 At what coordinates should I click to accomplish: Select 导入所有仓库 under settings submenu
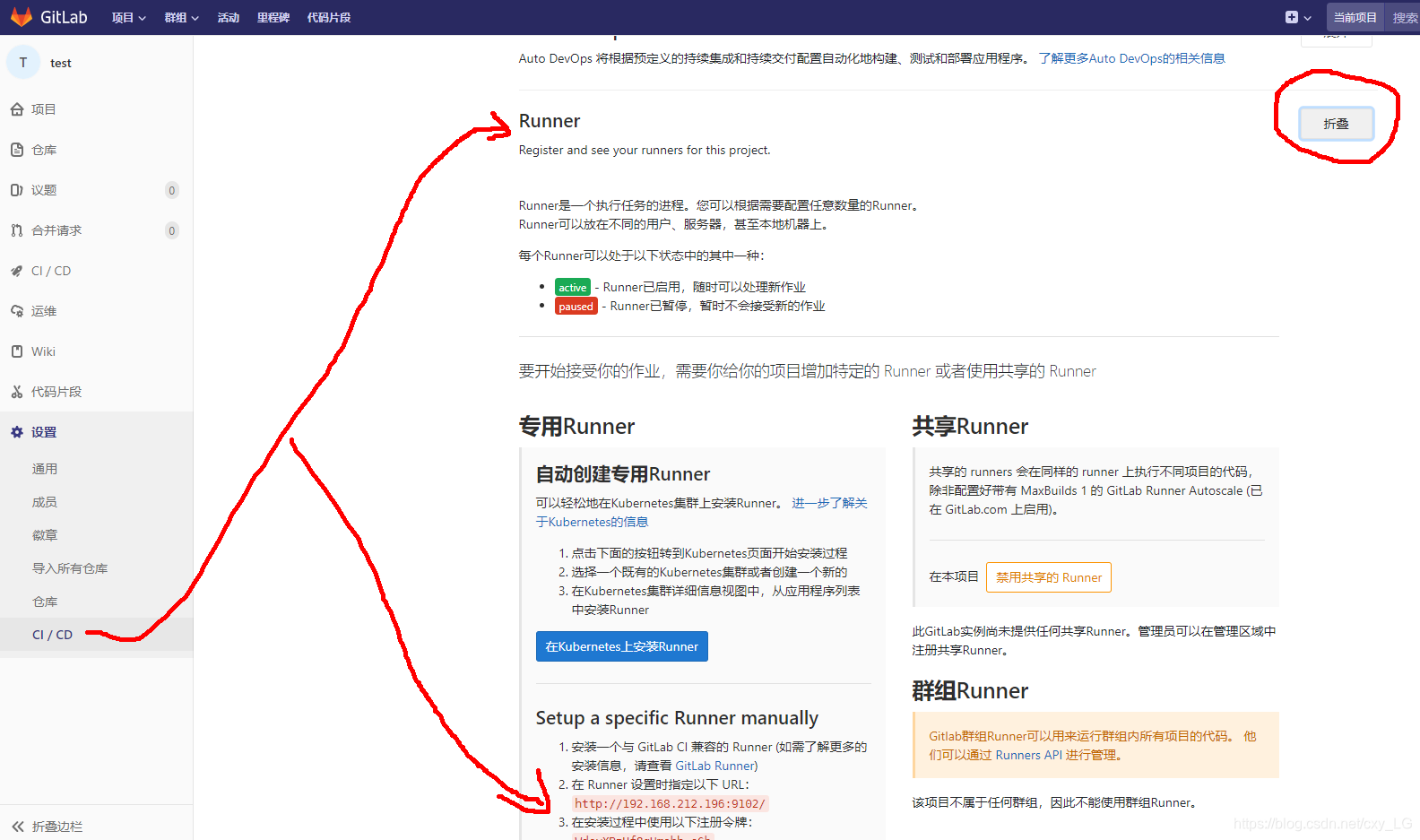tap(70, 568)
